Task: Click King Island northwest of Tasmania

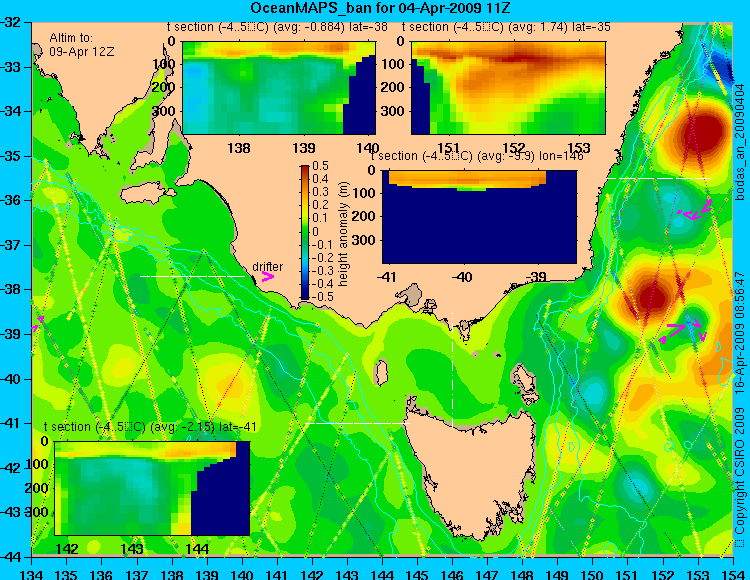Action: 381,372
